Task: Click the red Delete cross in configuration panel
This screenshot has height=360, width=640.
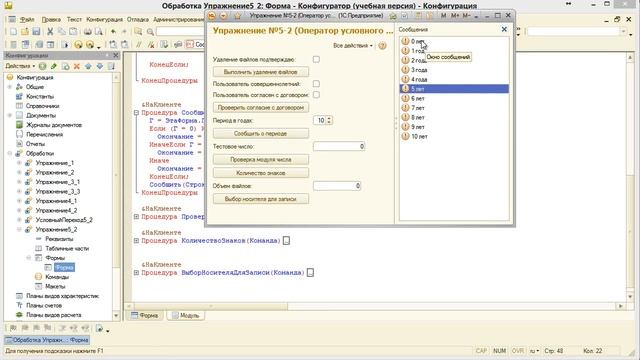Action: pyautogui.click(x=76, y=66)
